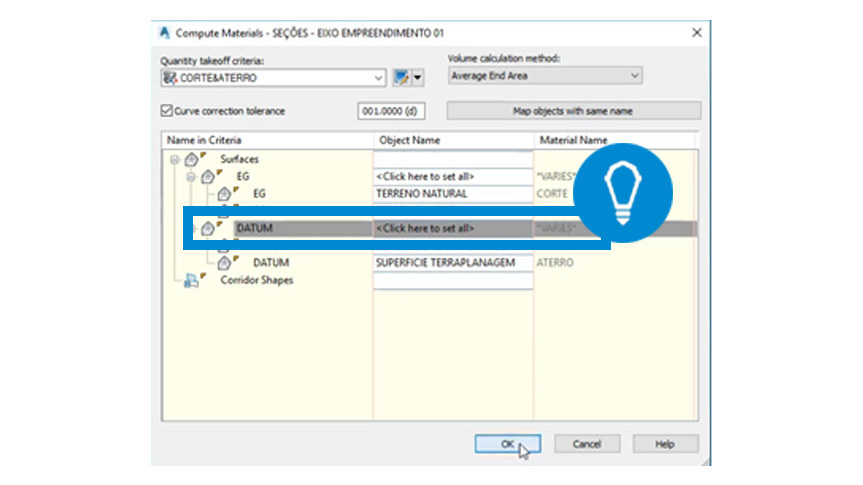Select the Surfaces tree row
Image resolution: width=863 pixels, height=485 pixels.
239,159
